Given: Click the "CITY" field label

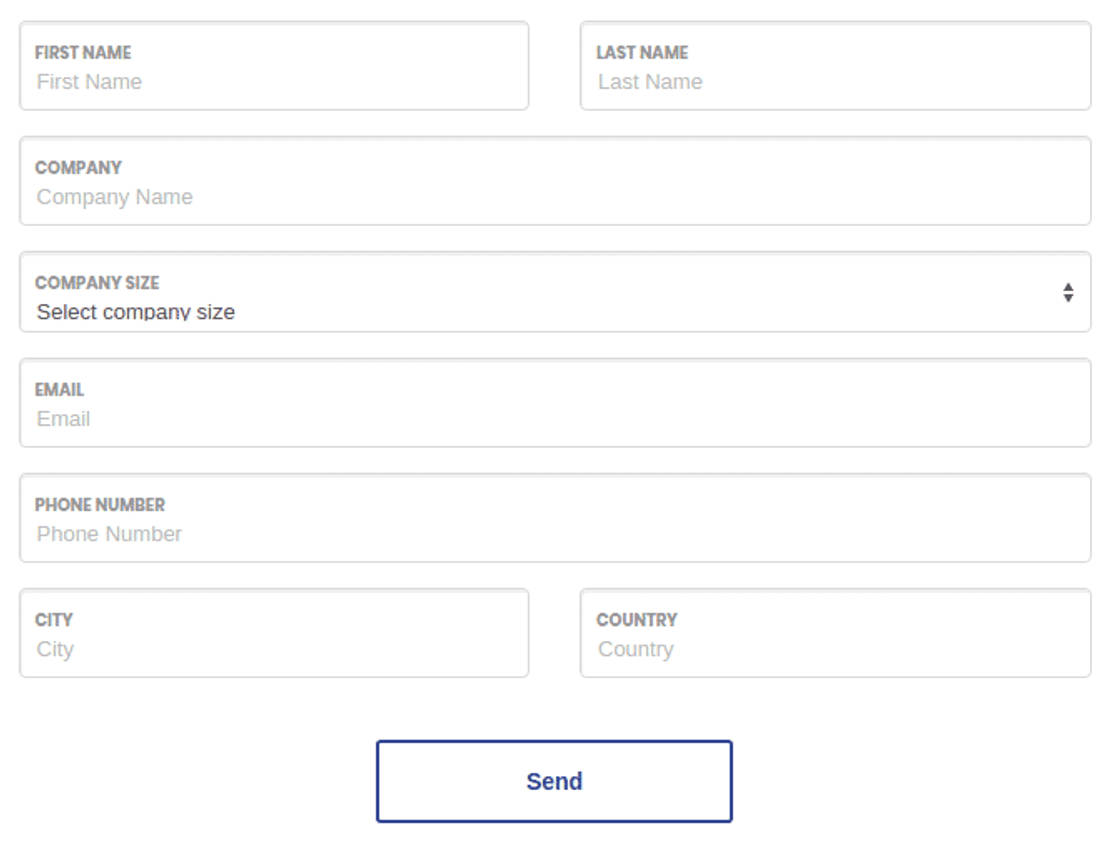Looking at the screenshot, I should (x=54, y=620).
